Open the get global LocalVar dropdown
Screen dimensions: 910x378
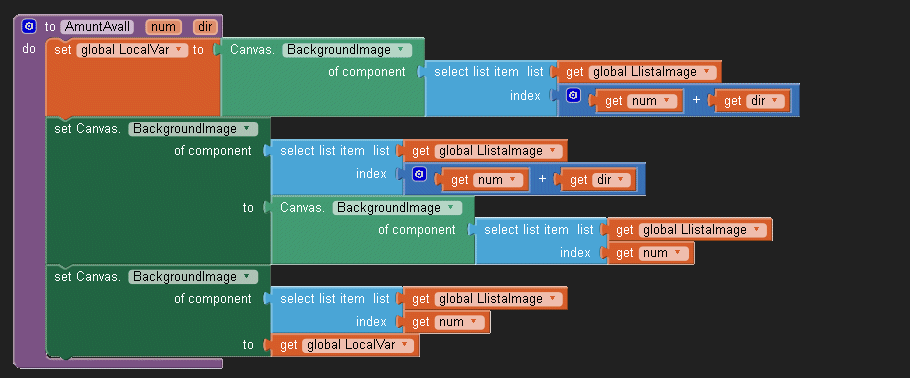coord(358,345)
